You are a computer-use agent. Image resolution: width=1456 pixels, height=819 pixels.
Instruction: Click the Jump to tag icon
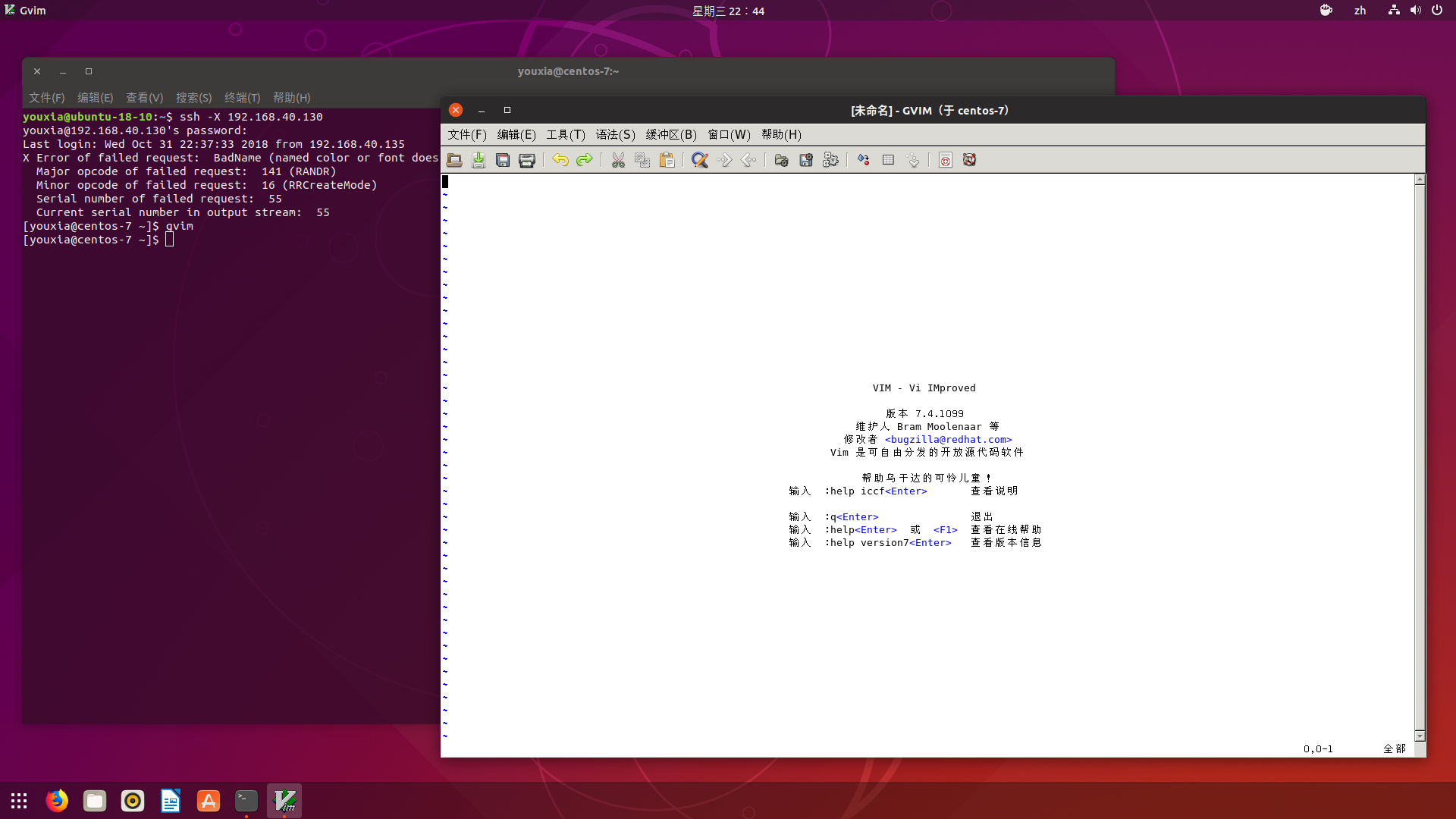tap(913, 160)
